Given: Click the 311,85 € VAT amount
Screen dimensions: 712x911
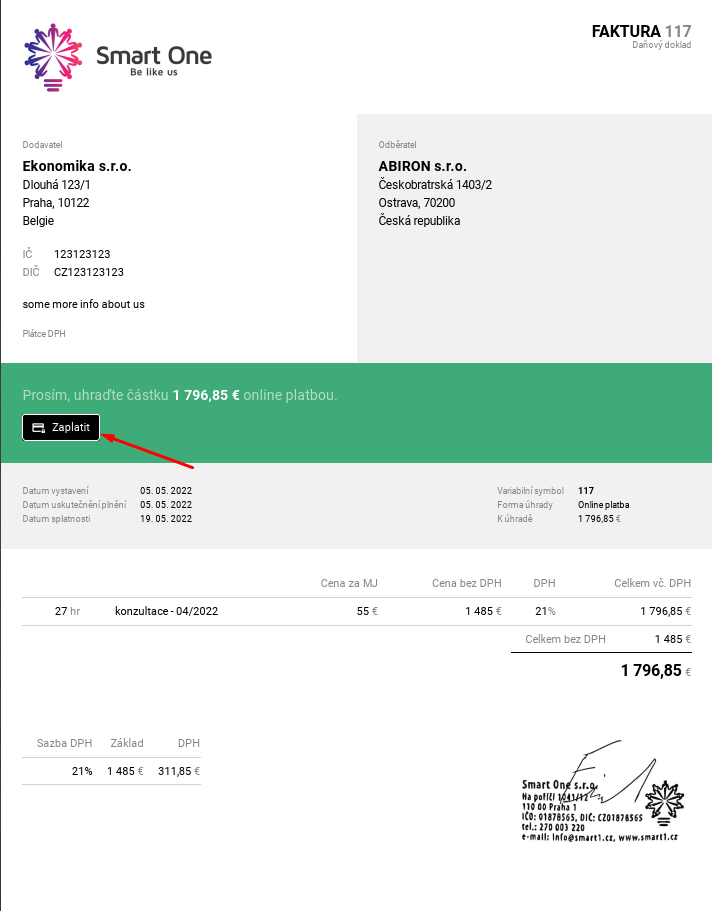Looking at the screenshot, I should click(x=179, y=771).
